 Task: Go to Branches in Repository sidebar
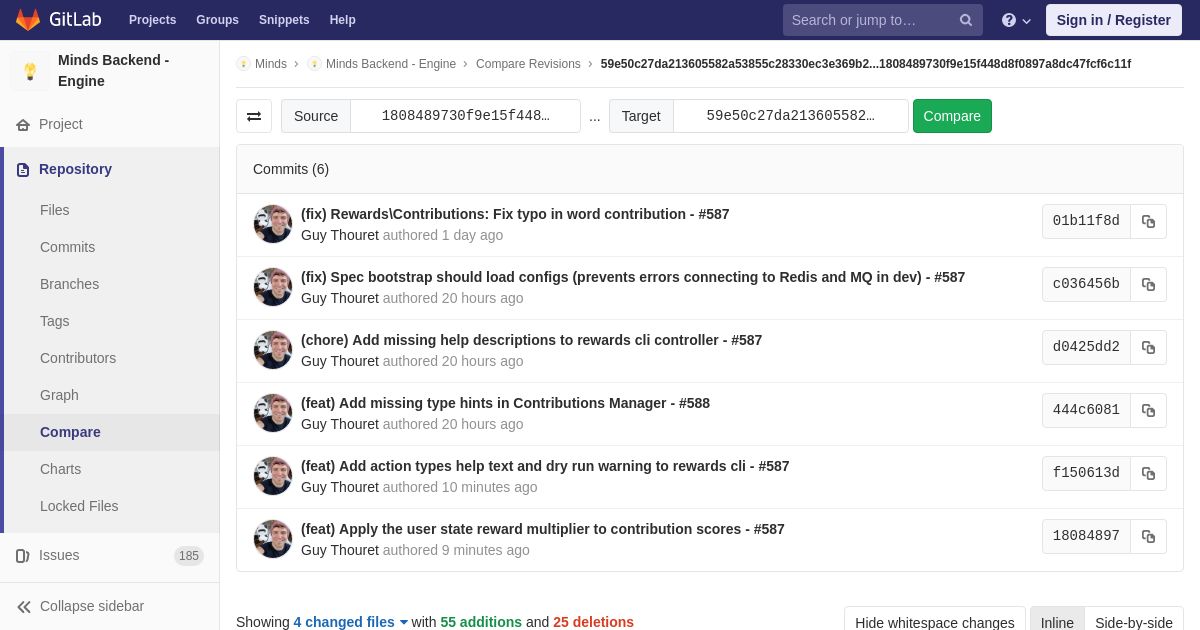click(x=69, y=284)
